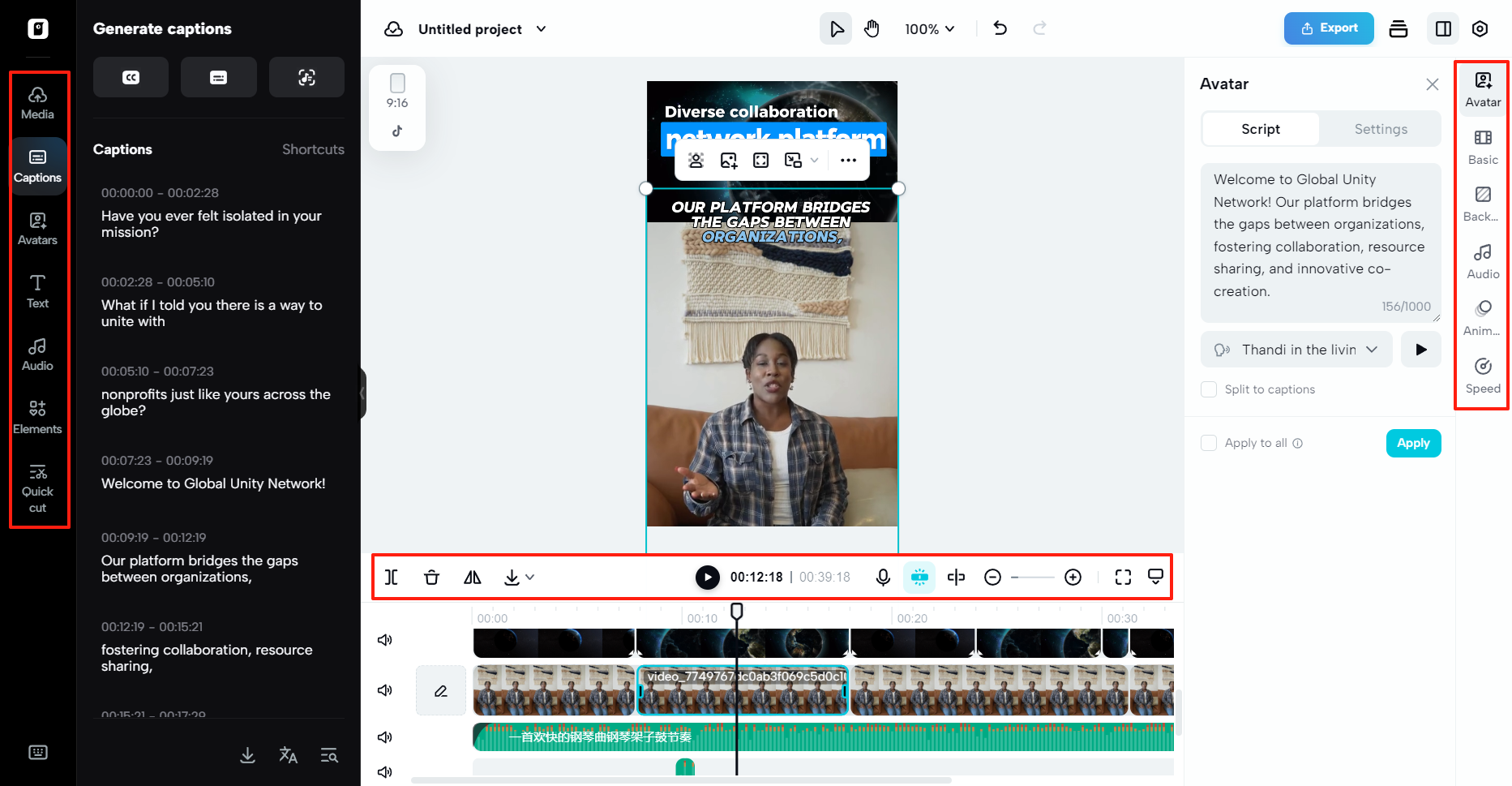Open the Speed properties tab

1483,376
